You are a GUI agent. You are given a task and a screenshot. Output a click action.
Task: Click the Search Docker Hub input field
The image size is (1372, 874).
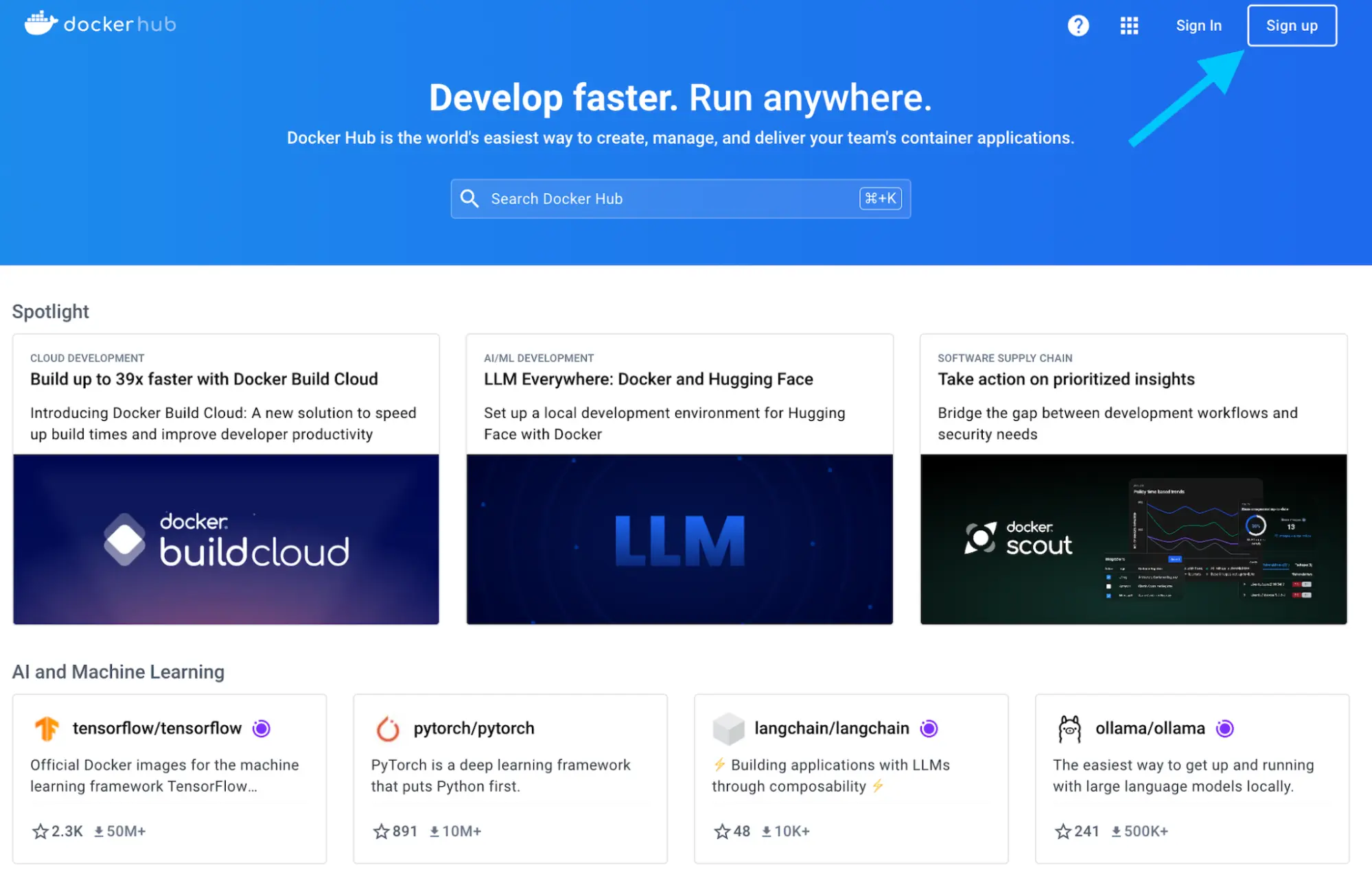pyautogui.click(x=652, y=198)
